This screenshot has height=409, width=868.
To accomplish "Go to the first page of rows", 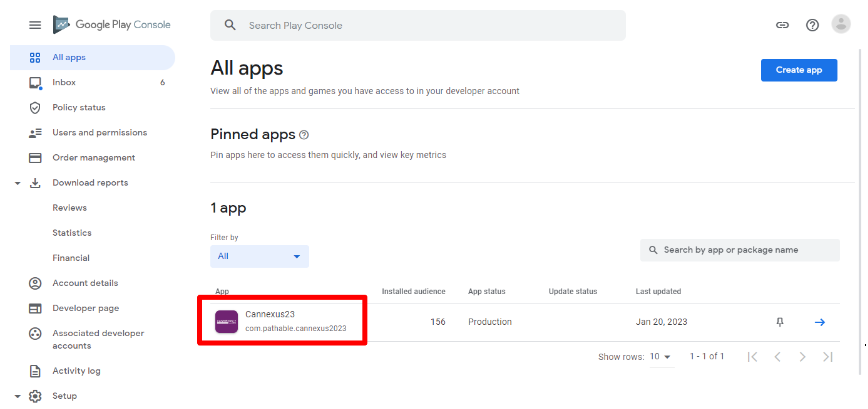I will tap(752, 357).
